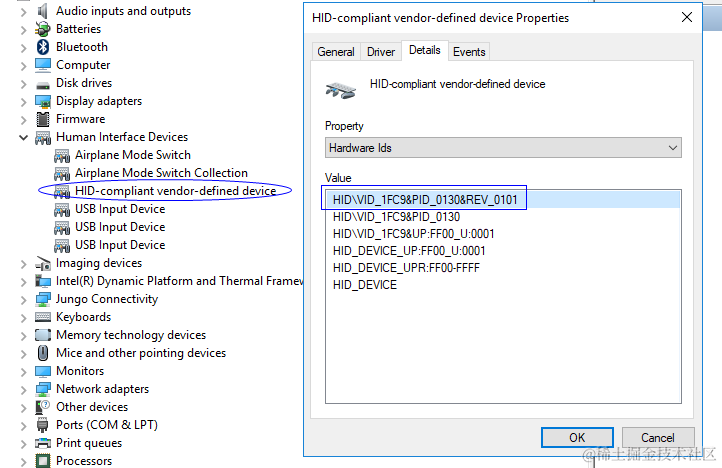Click the Computer monitor icon
Viewport: 722px width, 468px height.
pos(43,65)
